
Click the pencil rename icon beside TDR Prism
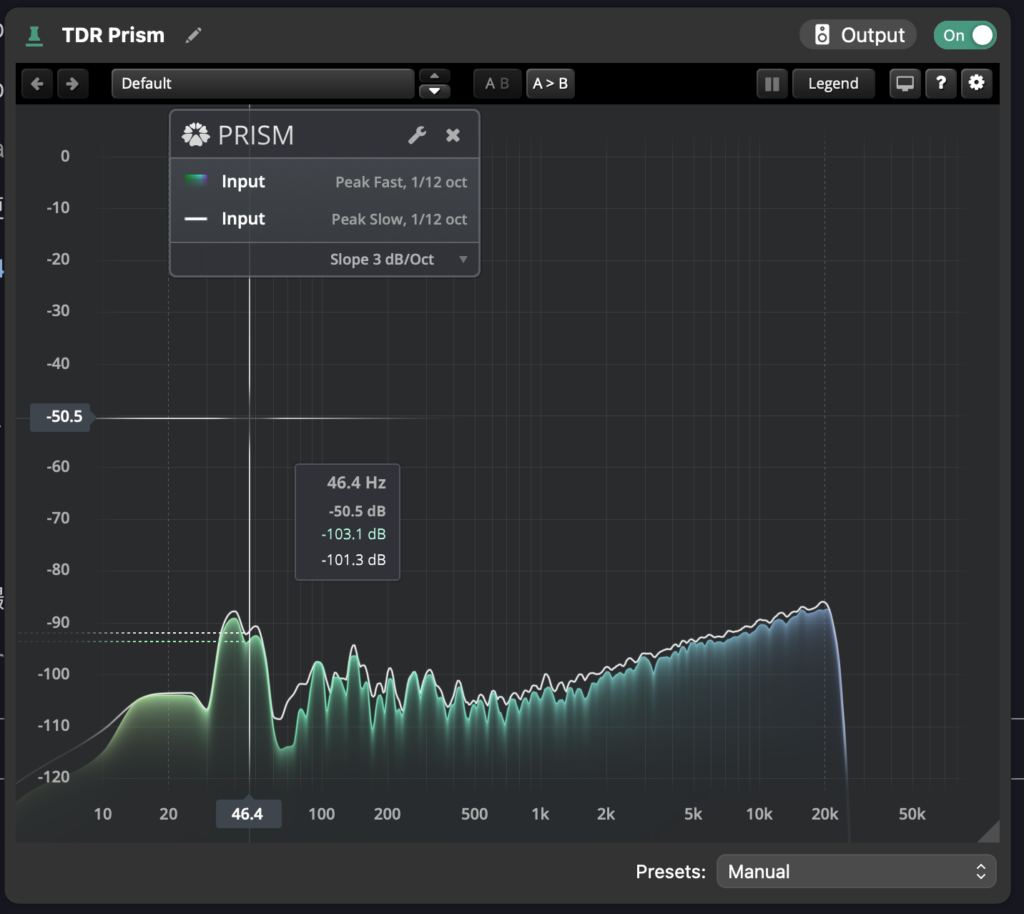[193, 35]
